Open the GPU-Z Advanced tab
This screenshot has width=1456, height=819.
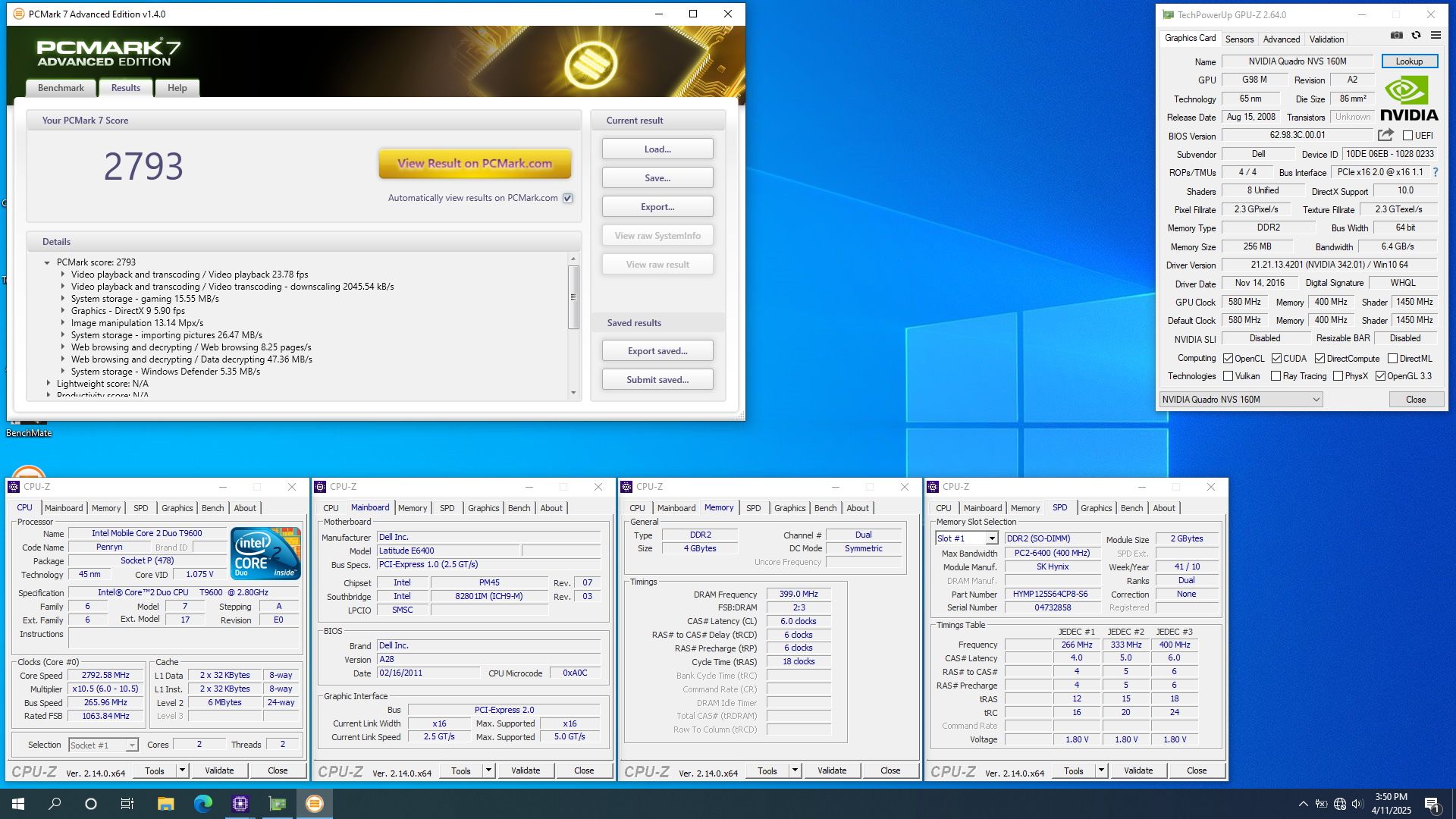[1282, 39]
